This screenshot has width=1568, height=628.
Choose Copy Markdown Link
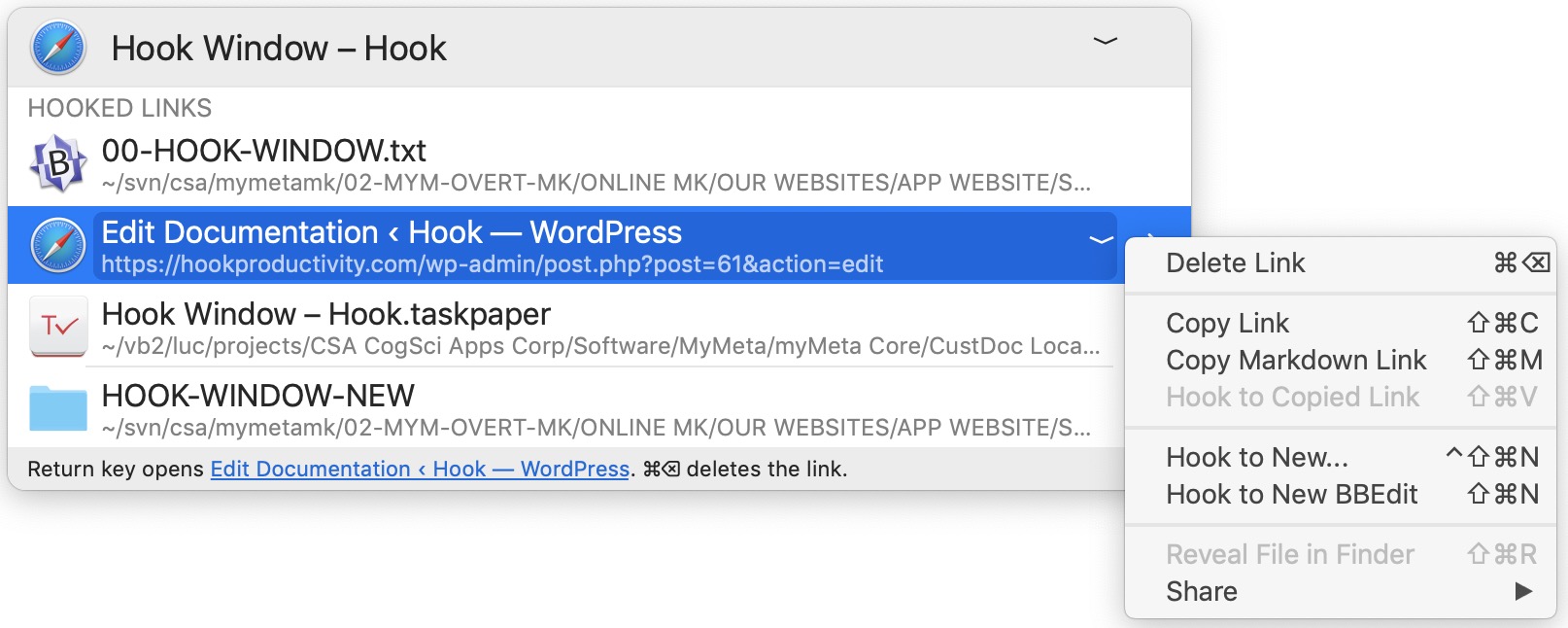pyautogui.click(x=1295, y=360)
